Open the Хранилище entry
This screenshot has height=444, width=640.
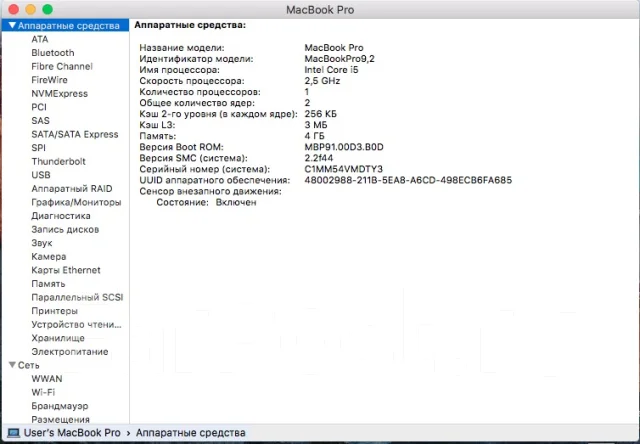click(x=58, y=338)
